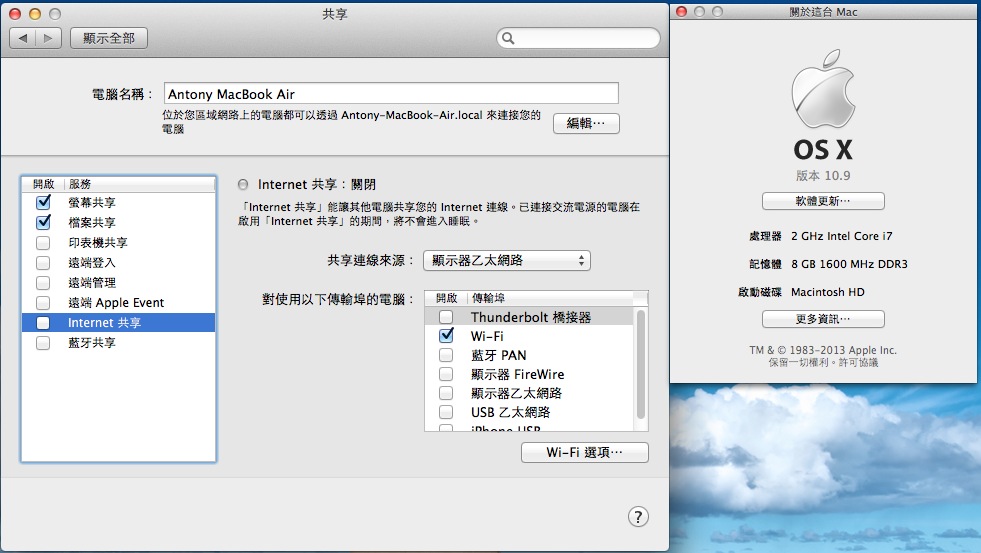Click 軟體更新… in About window
981x553 pixels.
point(823,201)
